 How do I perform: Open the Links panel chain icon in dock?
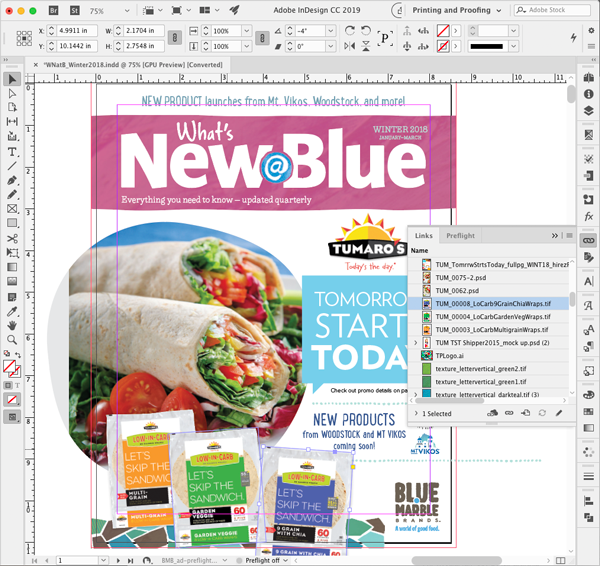click(x=589, y=240)
